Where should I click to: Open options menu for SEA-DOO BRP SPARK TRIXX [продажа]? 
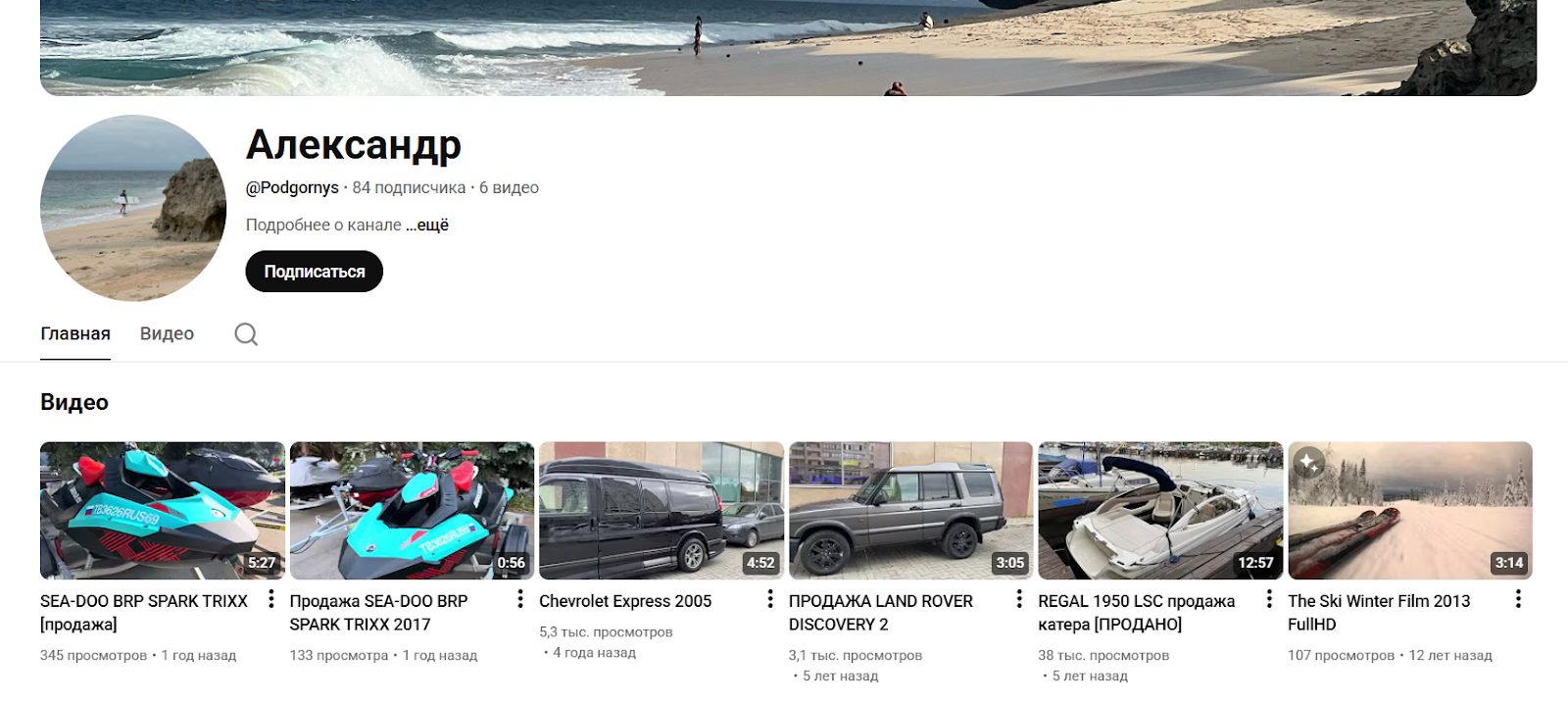click(x=271, y=599)
